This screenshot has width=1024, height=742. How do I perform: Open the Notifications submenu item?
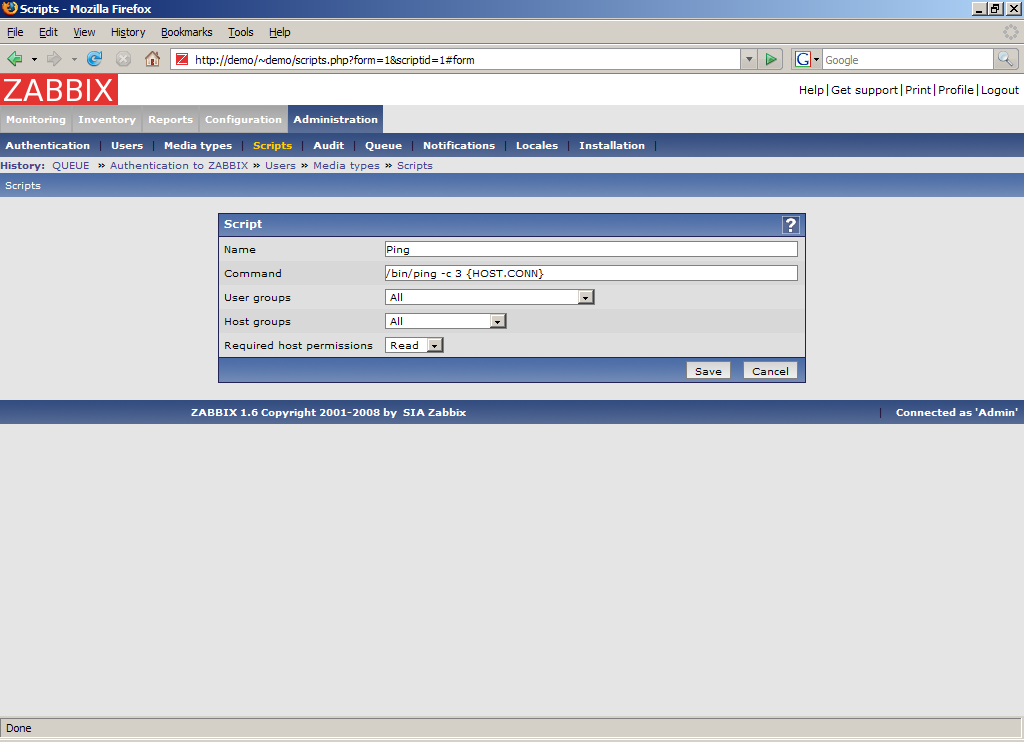(x=459, y=146)
